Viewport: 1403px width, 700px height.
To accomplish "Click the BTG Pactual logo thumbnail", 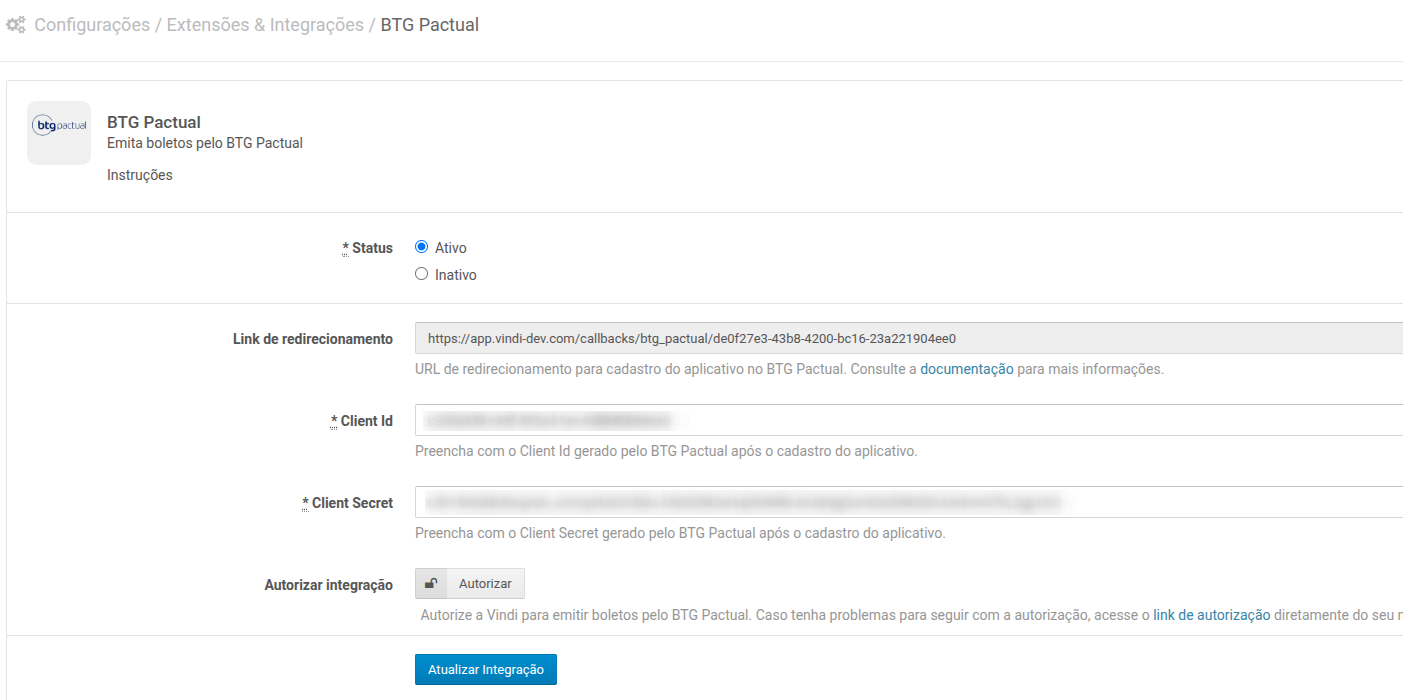I will pyautogui.click(x=59, y=132).
